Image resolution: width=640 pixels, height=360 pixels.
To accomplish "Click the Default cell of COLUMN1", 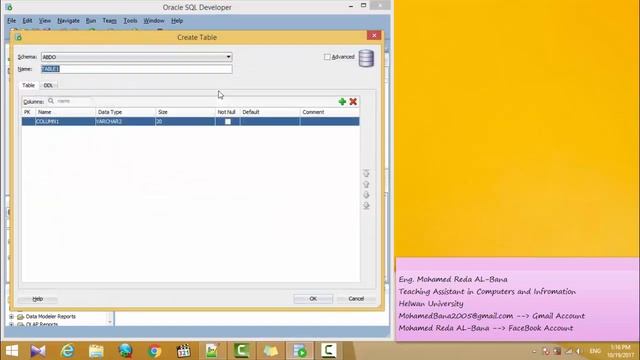I will pos(270,122).
